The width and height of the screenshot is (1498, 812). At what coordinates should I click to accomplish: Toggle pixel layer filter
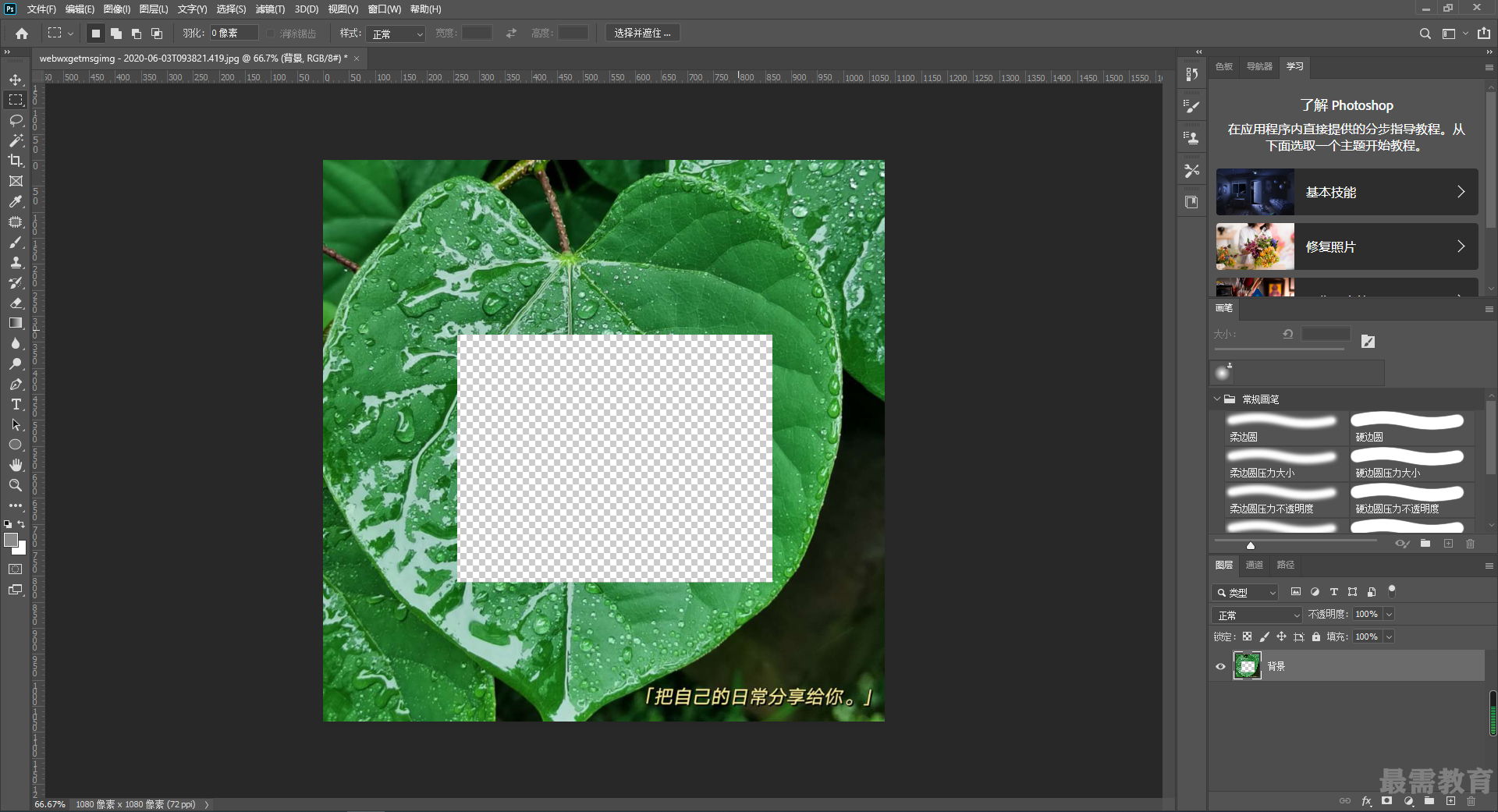(1296, 592)
